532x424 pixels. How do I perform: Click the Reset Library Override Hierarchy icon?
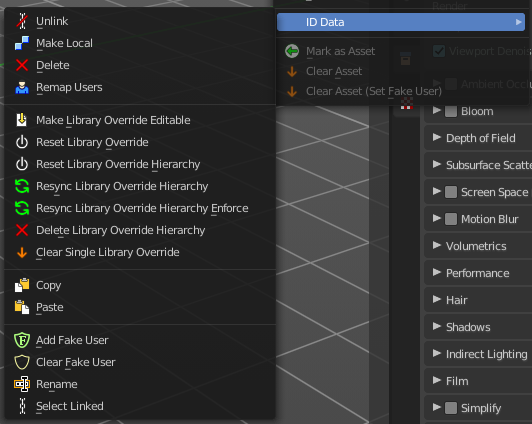click(x=22, y=164)
